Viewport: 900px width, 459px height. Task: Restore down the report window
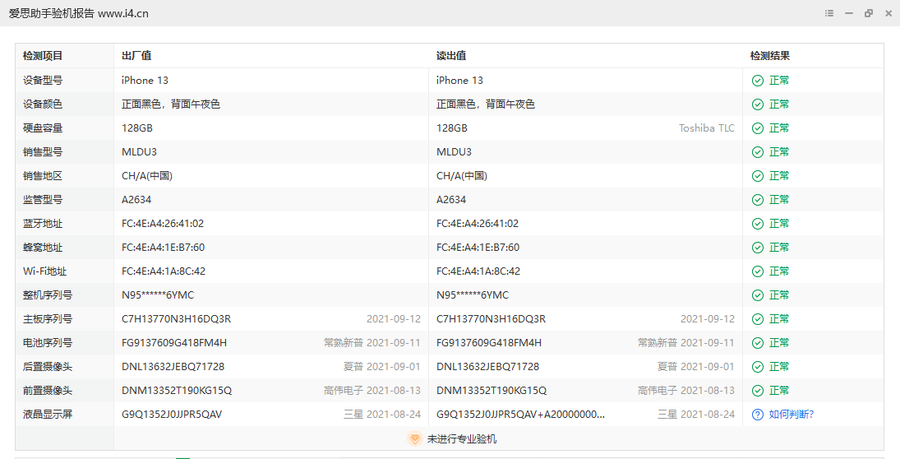point(868,13)
